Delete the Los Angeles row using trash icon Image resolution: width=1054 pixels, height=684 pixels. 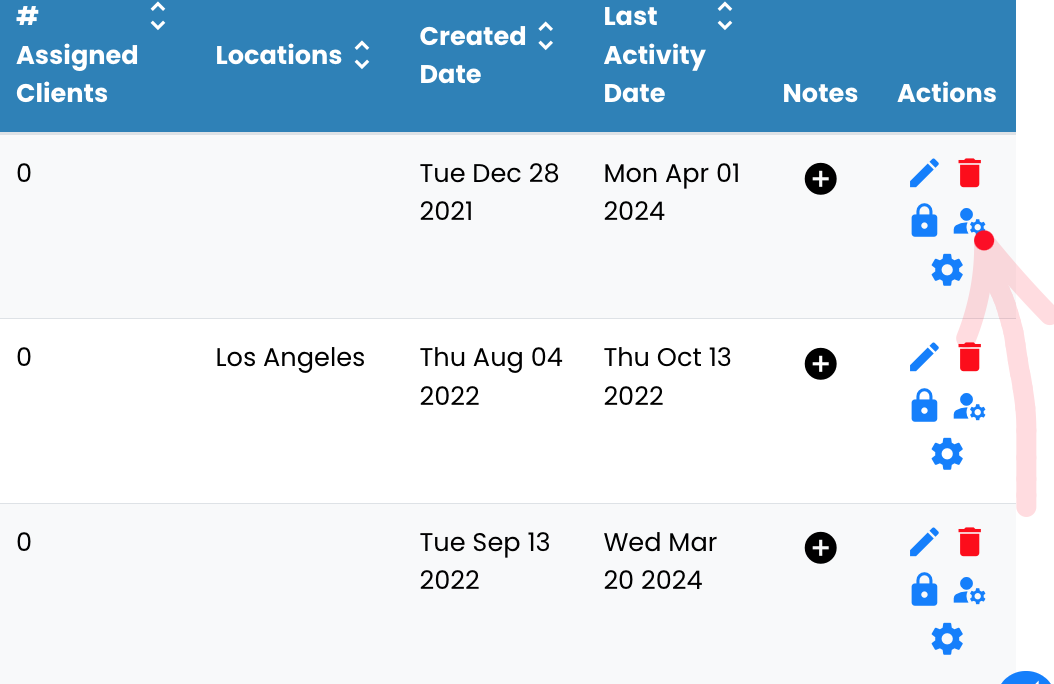click(x=969, y=357)
